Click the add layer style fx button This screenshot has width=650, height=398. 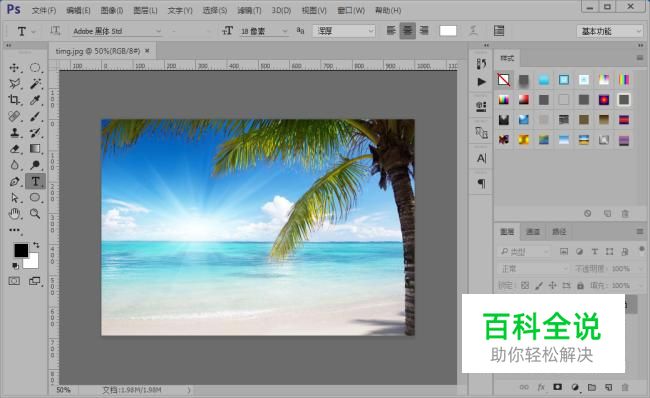click(x=541, y=387)
